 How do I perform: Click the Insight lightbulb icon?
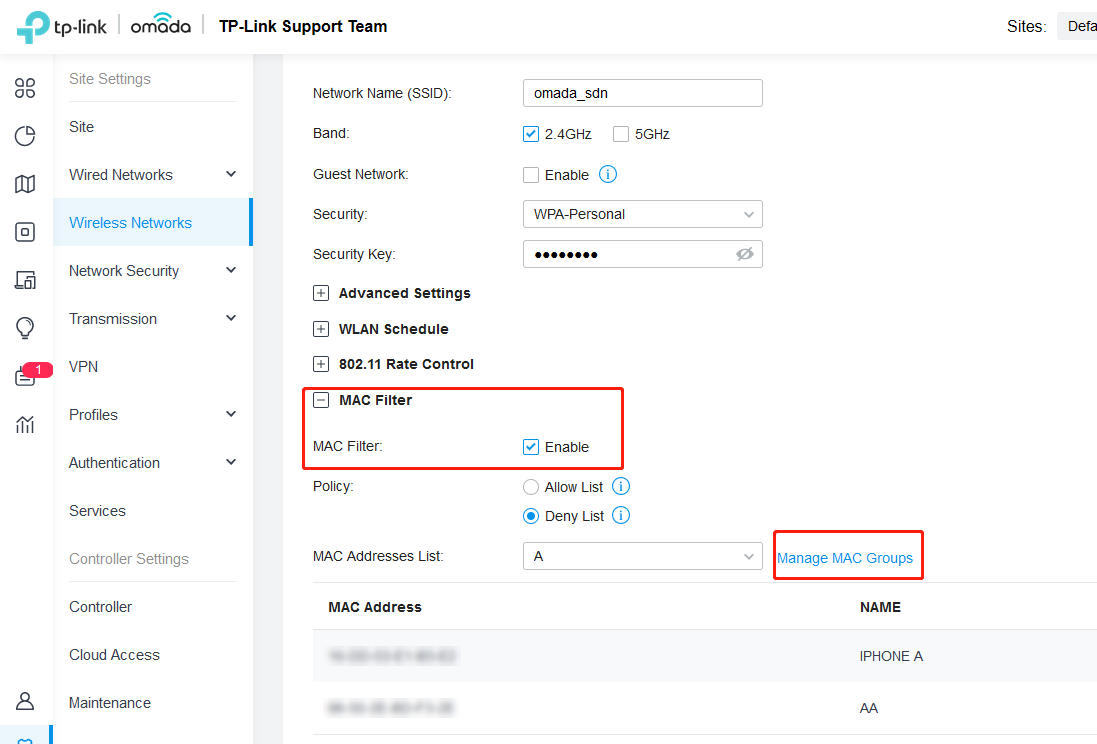click(25, 328)
